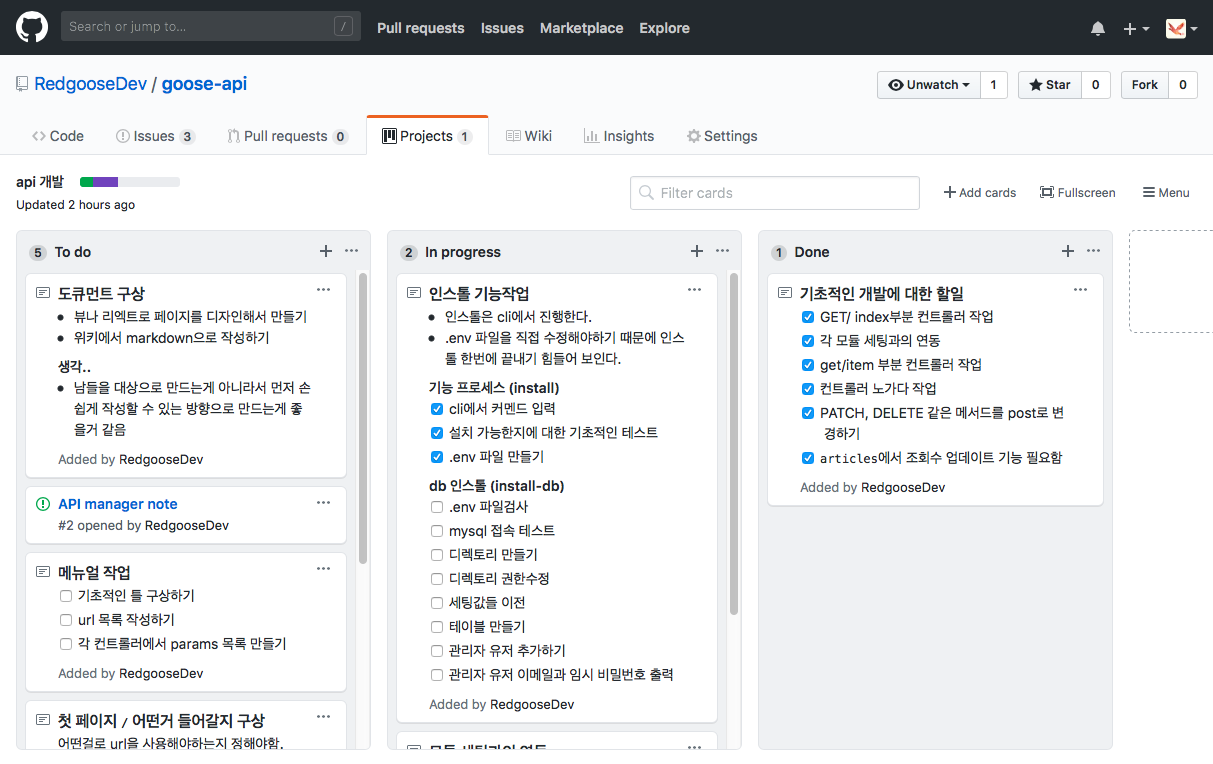
Task: Expand the Unwatch dropdown
Action: tap(929, 85)
